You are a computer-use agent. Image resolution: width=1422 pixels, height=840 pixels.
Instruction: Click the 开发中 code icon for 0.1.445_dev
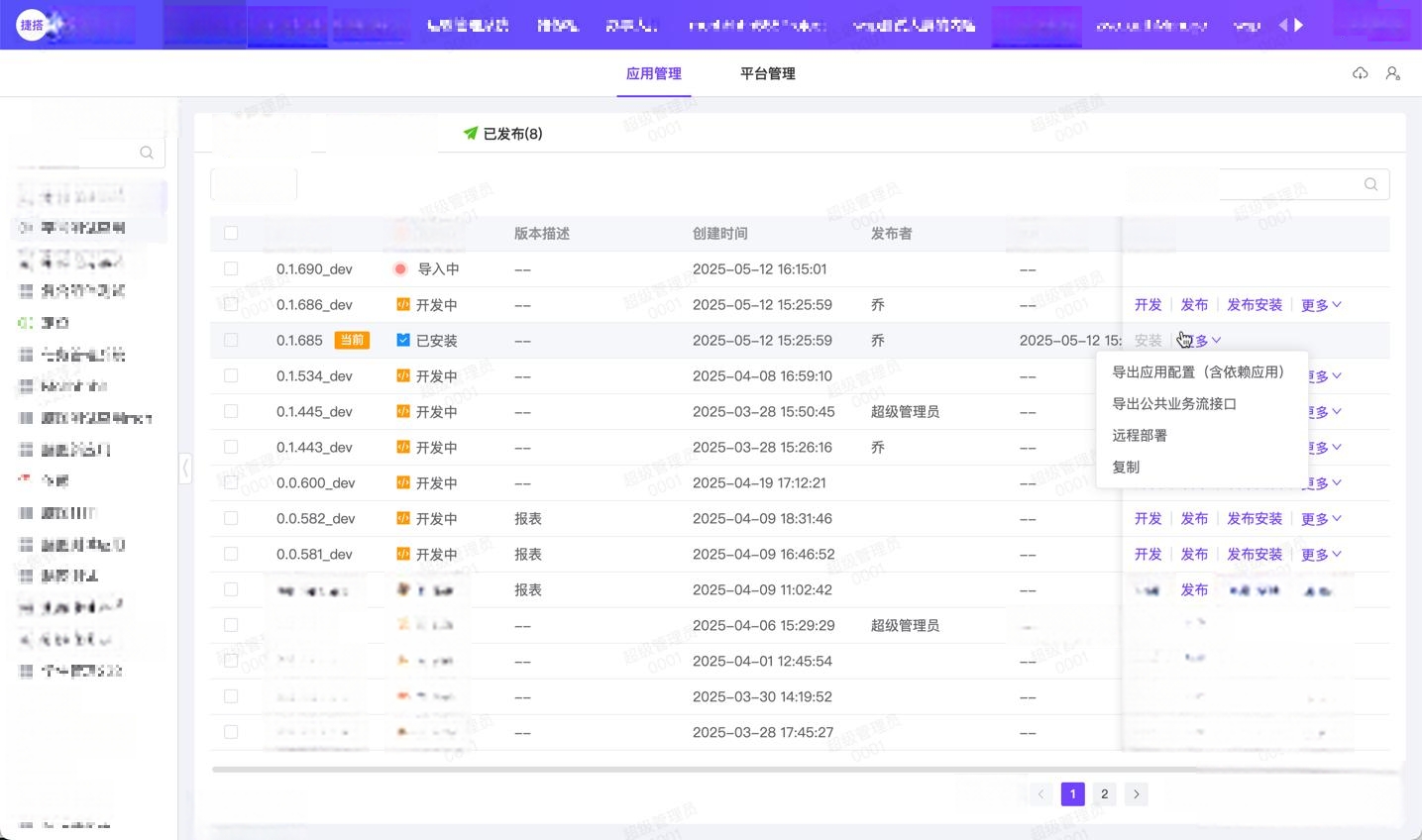tap(403, 411)
